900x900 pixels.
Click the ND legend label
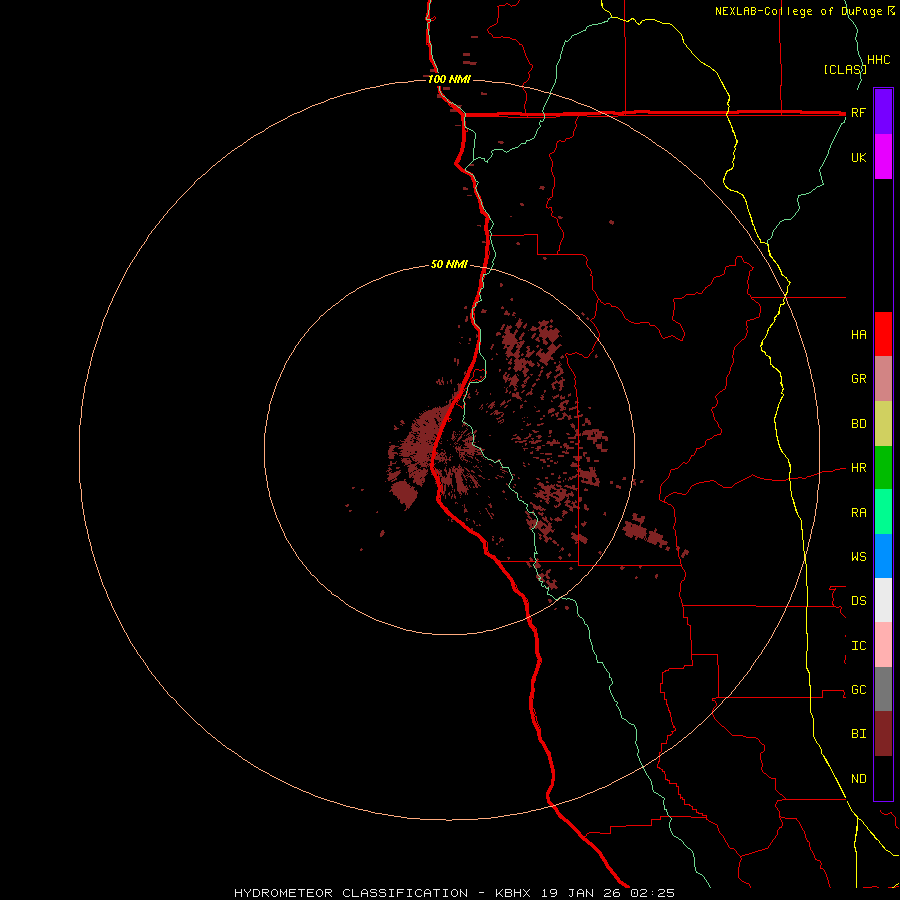[x=858, y=779]
